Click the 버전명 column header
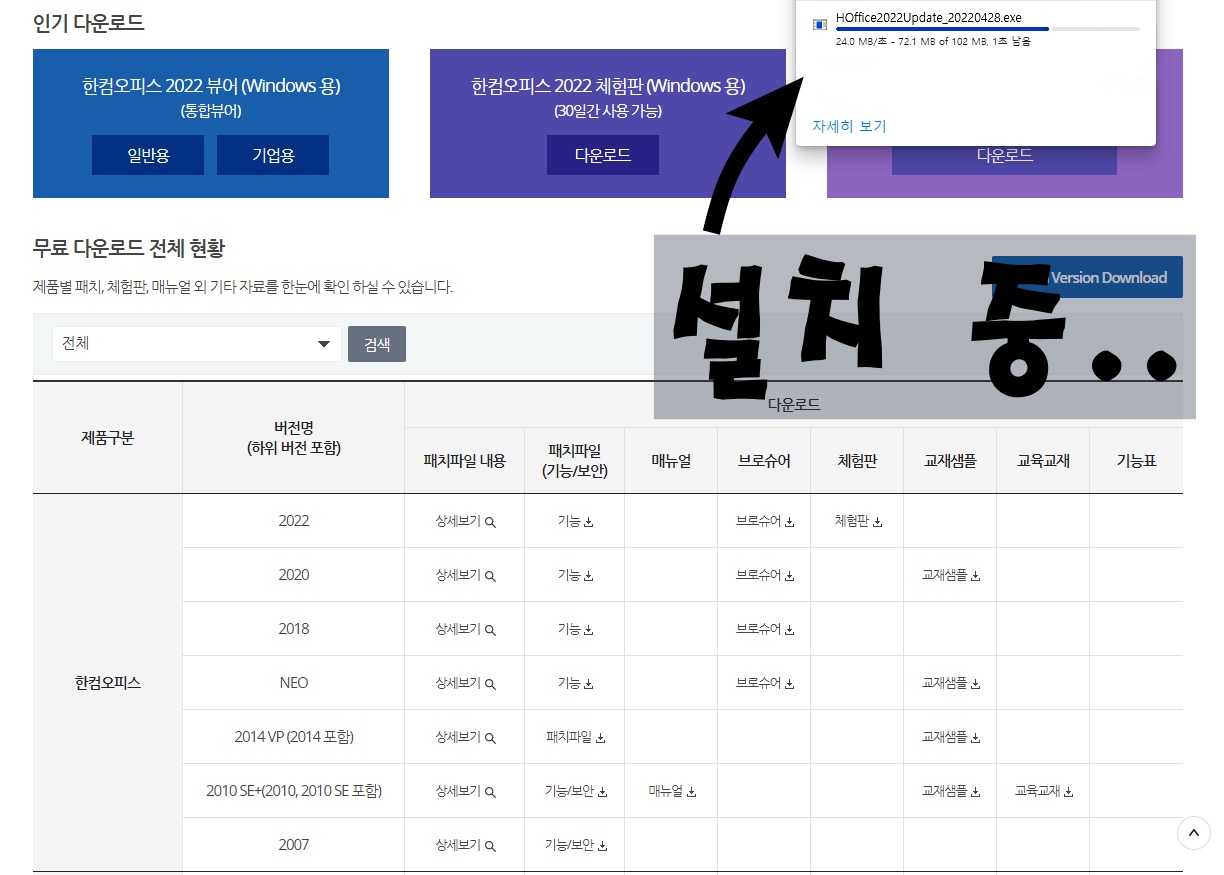1224x875 pixels. pyautogui.click(x=294, y=438)
